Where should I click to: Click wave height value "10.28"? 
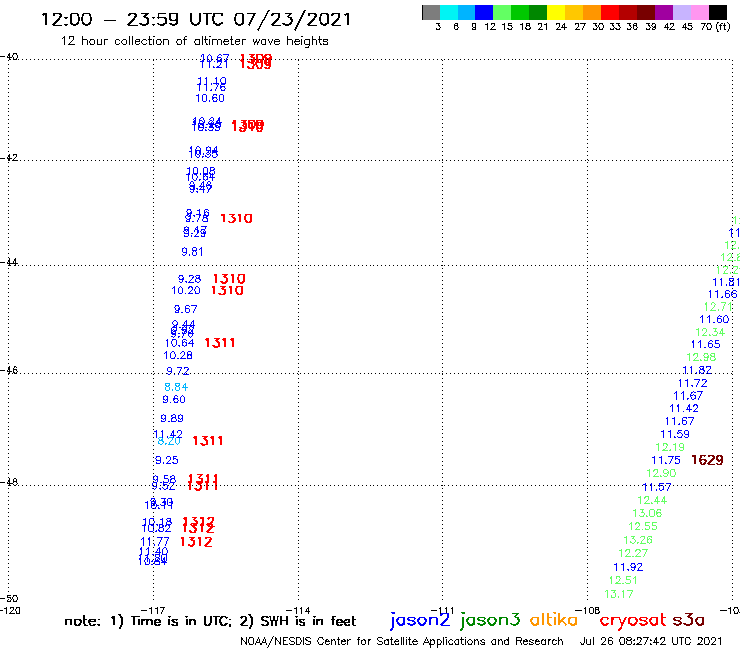(x=178, y=355)
